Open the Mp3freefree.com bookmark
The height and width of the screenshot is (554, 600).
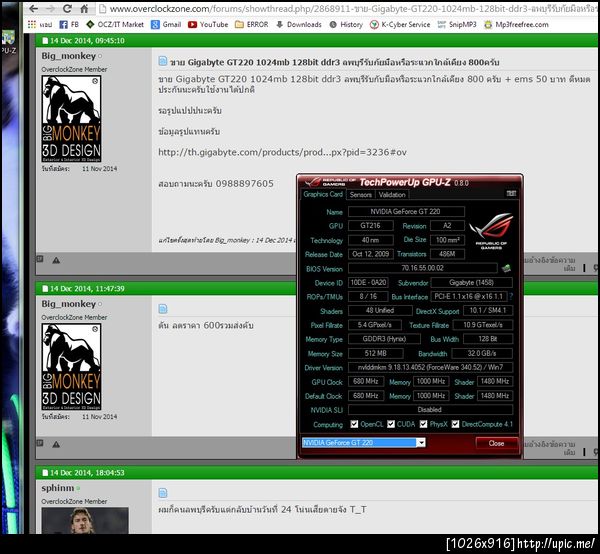516,24
